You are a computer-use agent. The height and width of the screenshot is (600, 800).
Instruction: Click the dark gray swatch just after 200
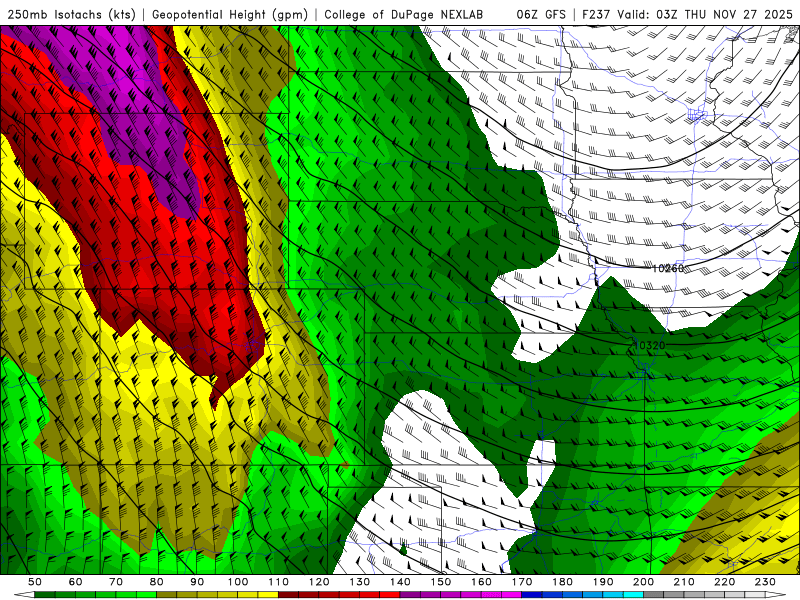pyautogui.click(x=654, y=595)
